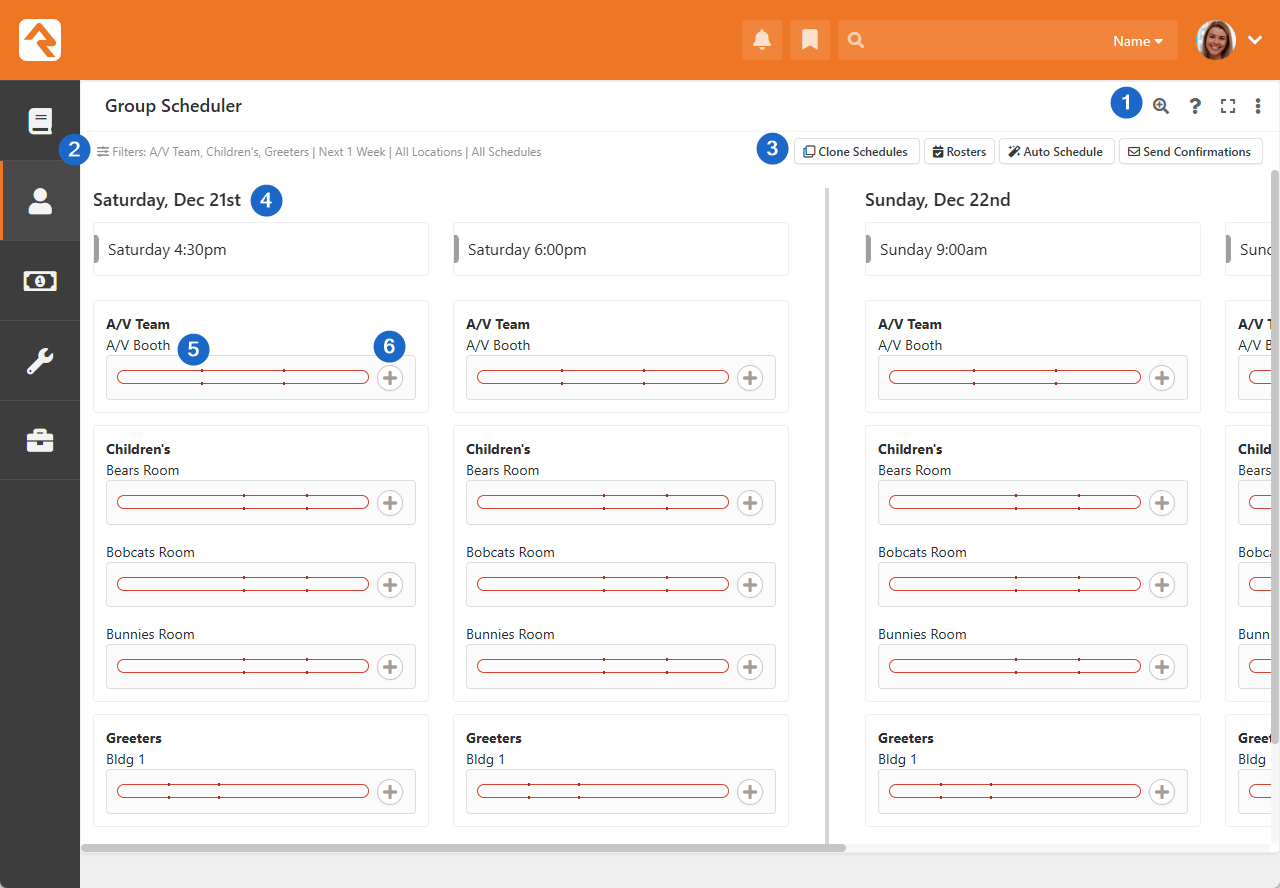Add person to Saturday 6:00pm Greeters Bldg 1
This screenshot has height=888, width=1280.
point(750,791)
